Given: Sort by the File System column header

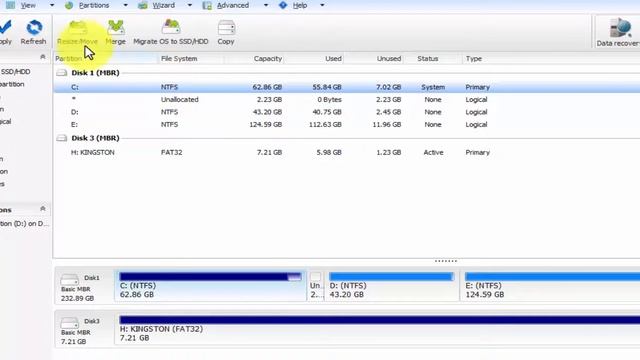Looking at the screenshot, I should [179, 59].
